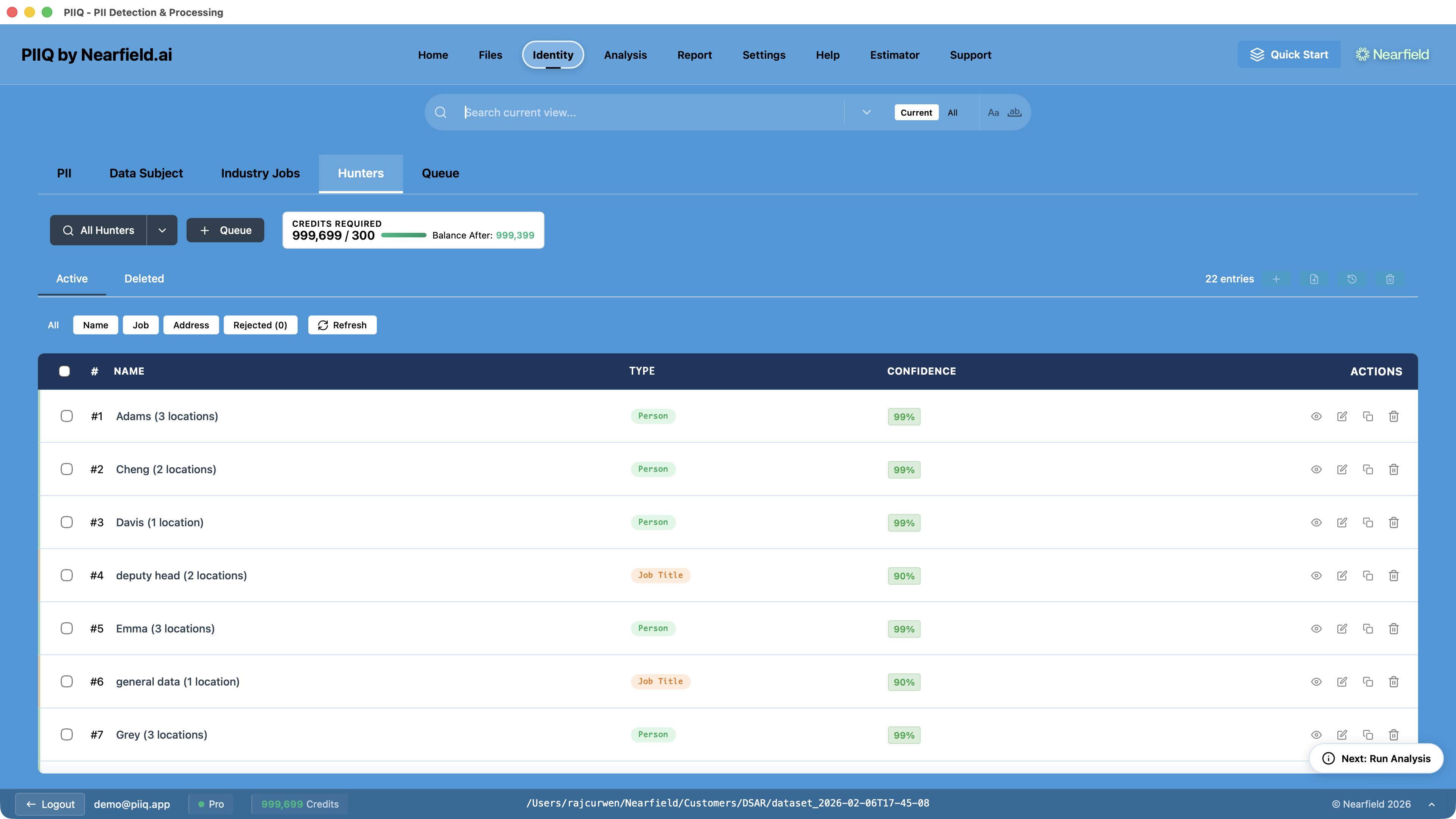Open the history log for entries
The width and height of the screenshot is (1456, 819).
(1352, 279)
